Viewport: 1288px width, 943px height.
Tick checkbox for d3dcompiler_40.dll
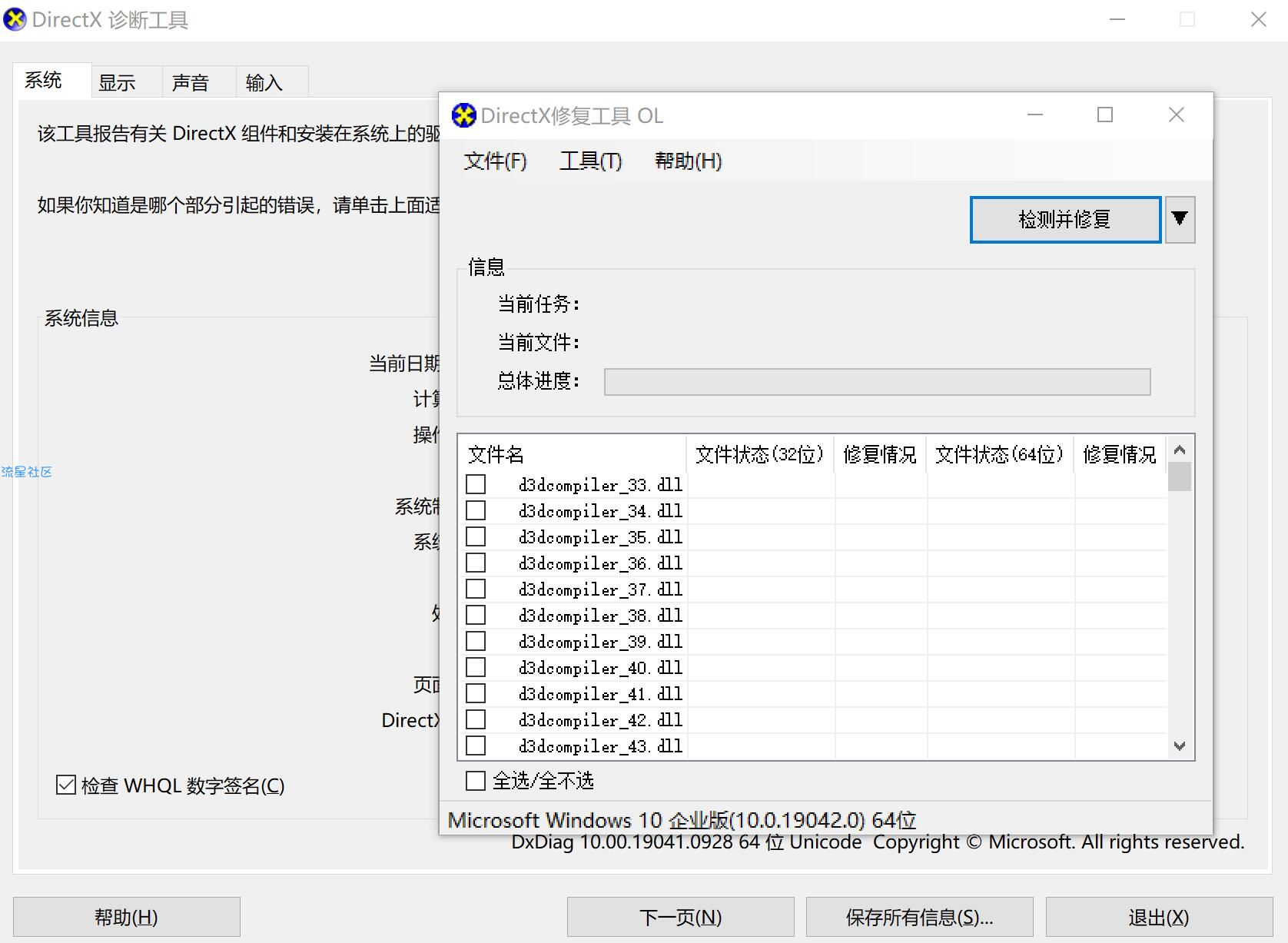[x=476, y=667]
